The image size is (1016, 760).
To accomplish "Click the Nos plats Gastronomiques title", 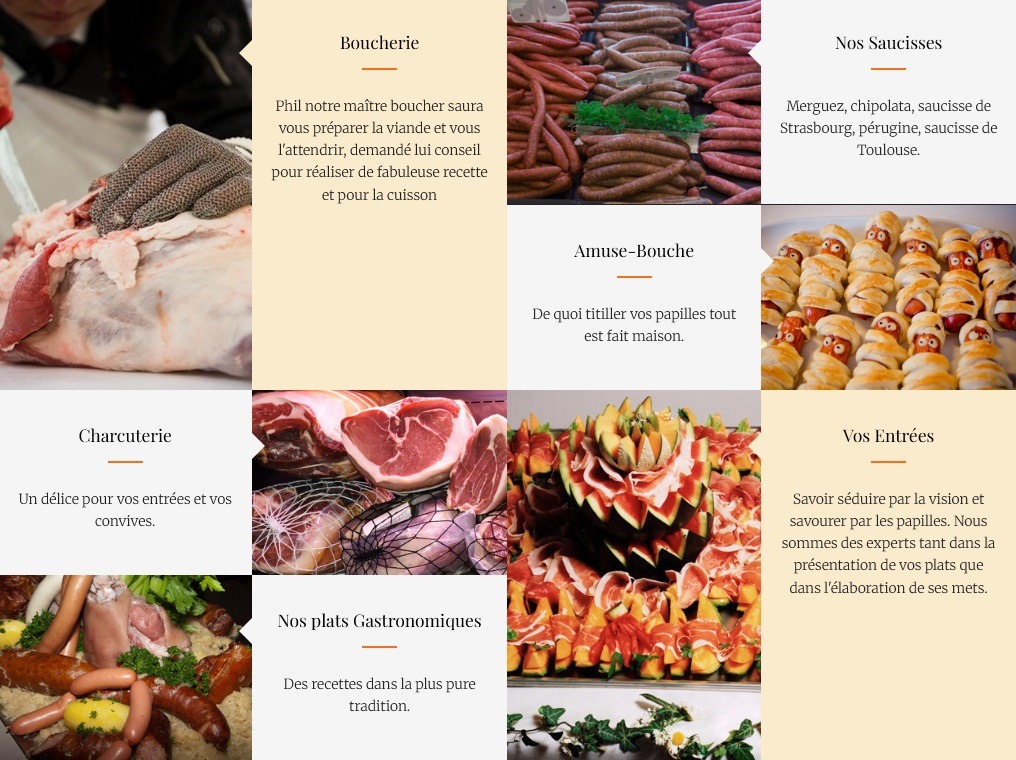I will 379,621.
